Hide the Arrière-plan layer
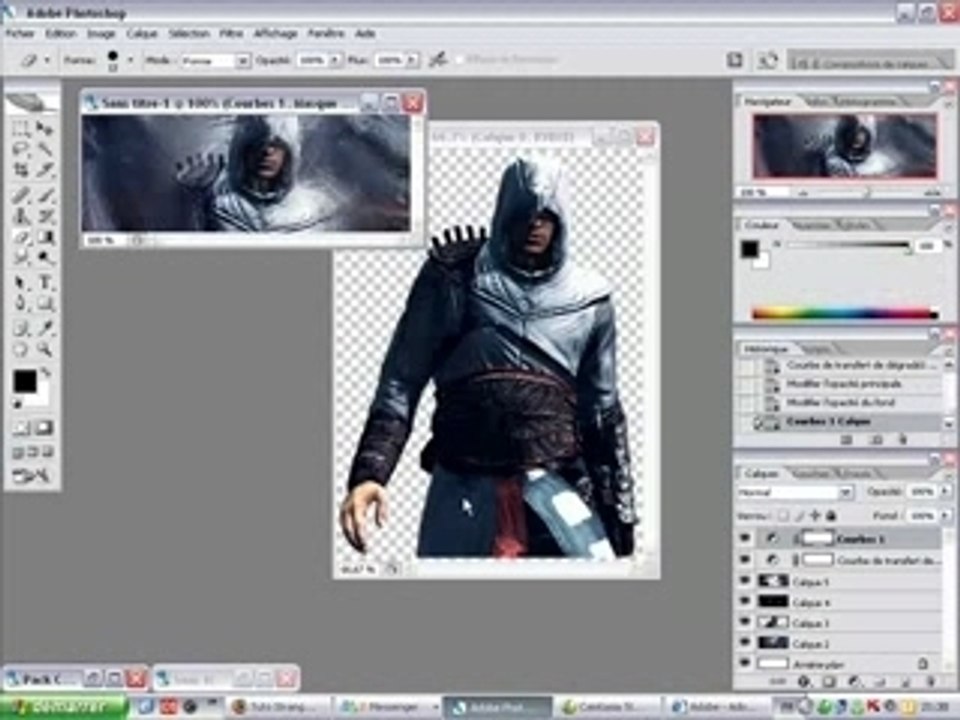Viewport: 960px width, 720px height. (x=745, y=663)
